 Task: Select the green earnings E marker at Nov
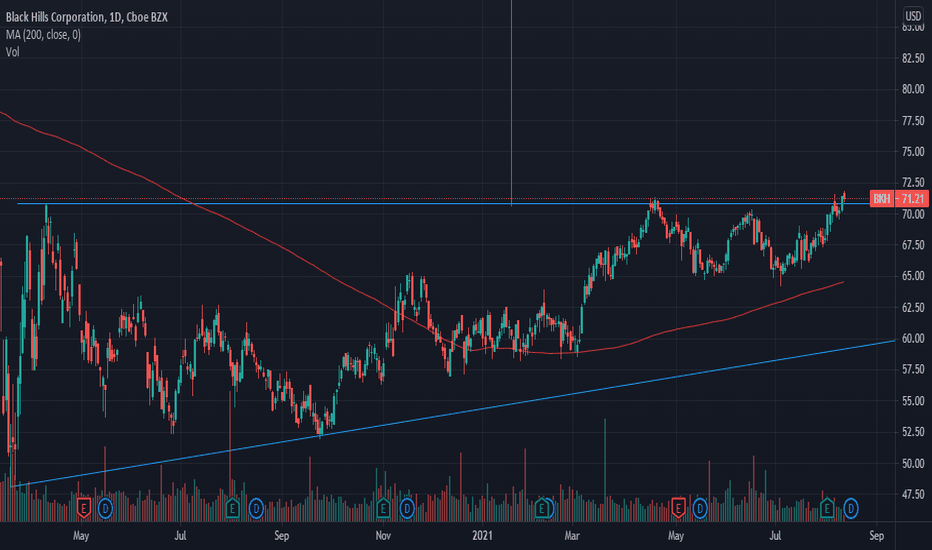tap(383, 508)
